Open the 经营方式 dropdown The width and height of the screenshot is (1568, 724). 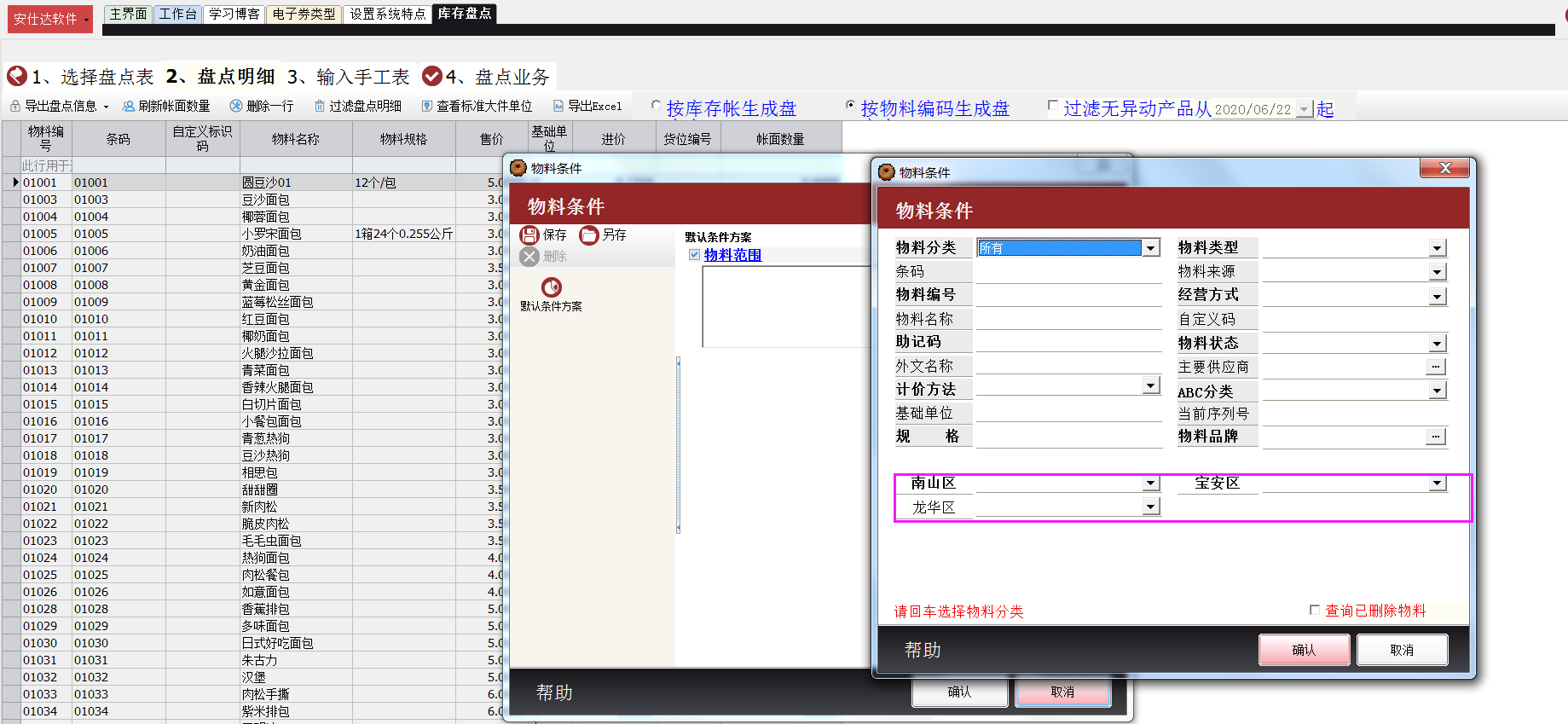[1438, 297]
